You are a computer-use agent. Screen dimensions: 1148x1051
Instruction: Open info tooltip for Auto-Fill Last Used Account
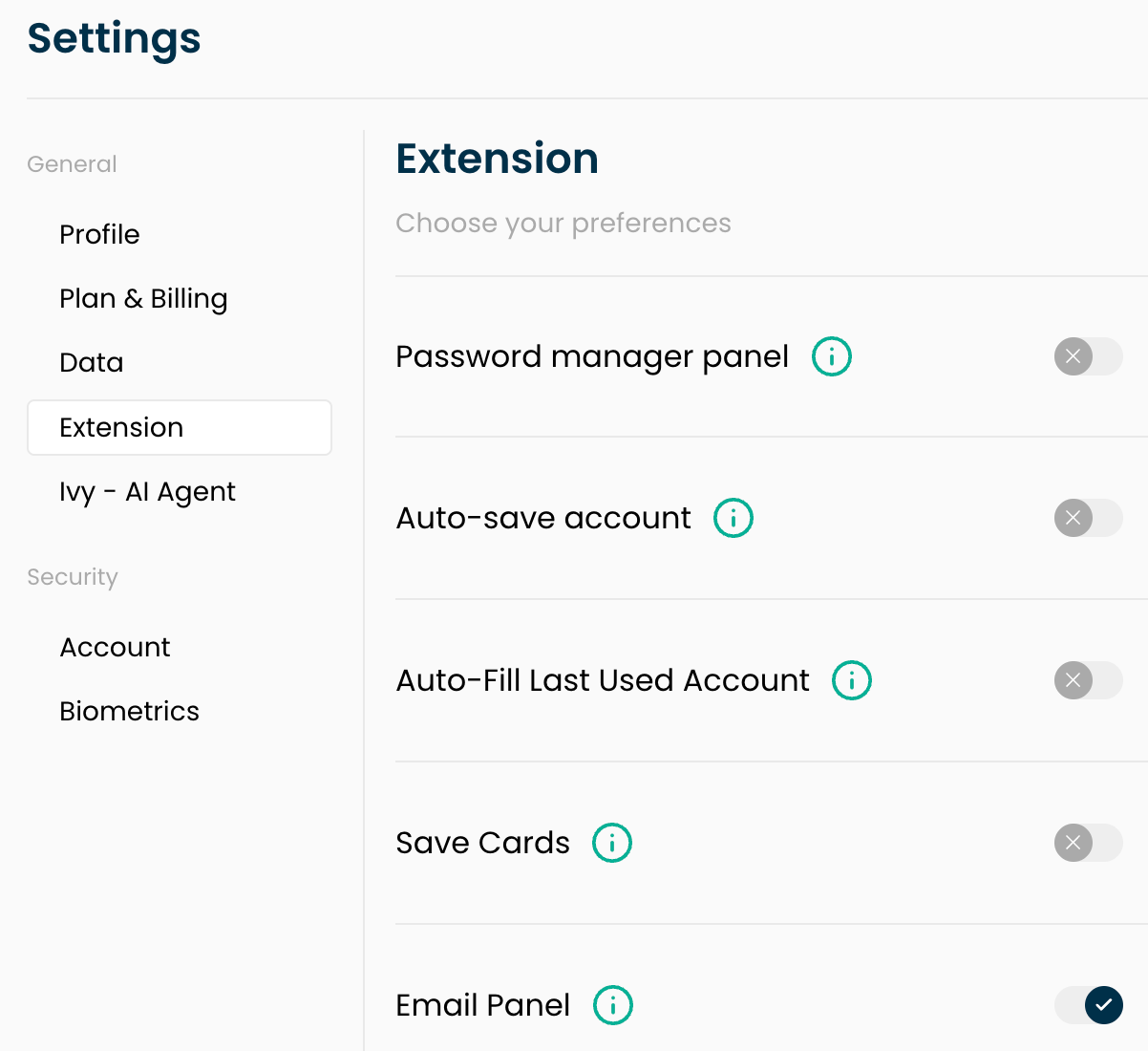[852, 680]
